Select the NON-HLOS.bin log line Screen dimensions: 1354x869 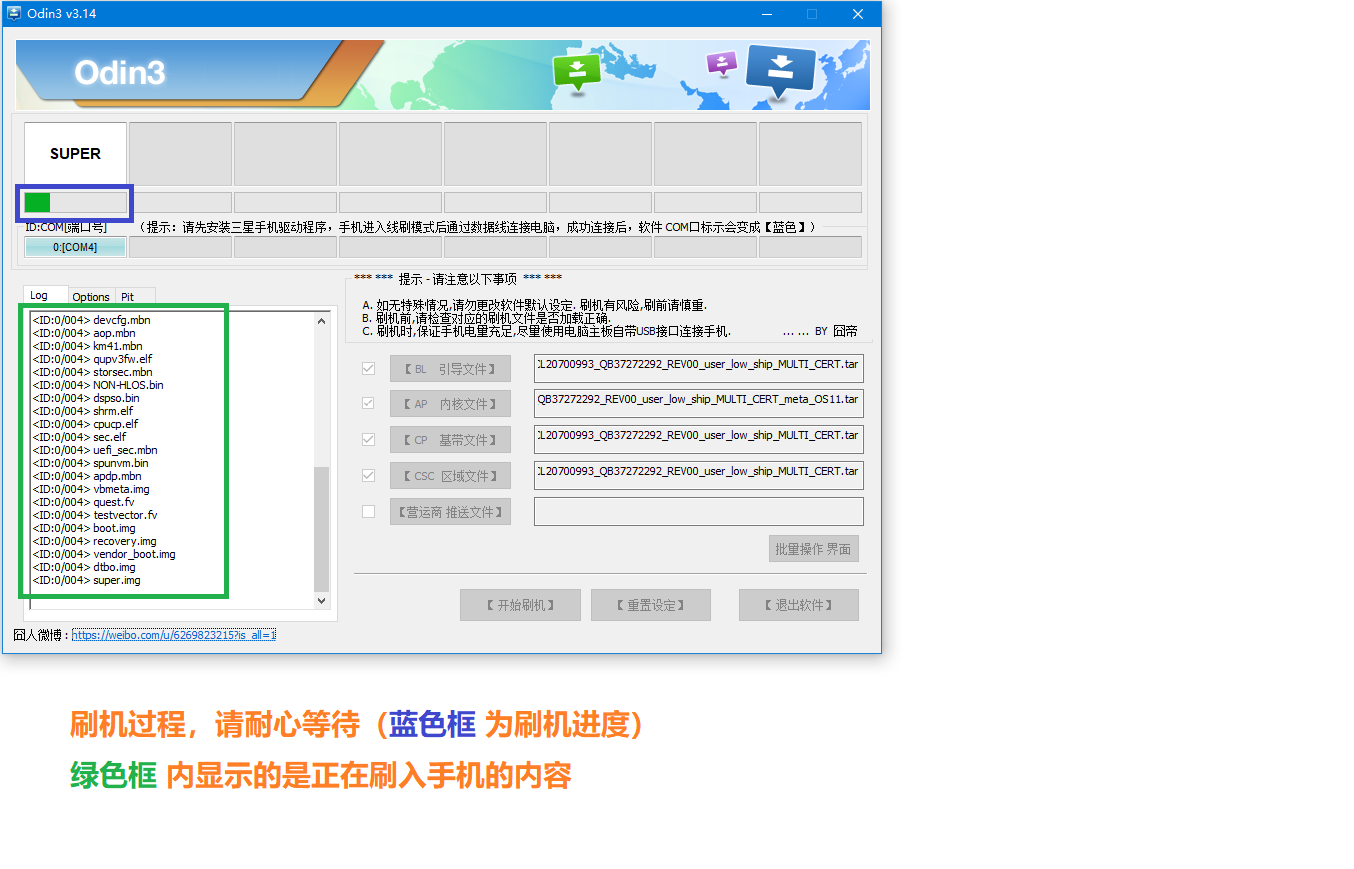[x=98, y=385]
